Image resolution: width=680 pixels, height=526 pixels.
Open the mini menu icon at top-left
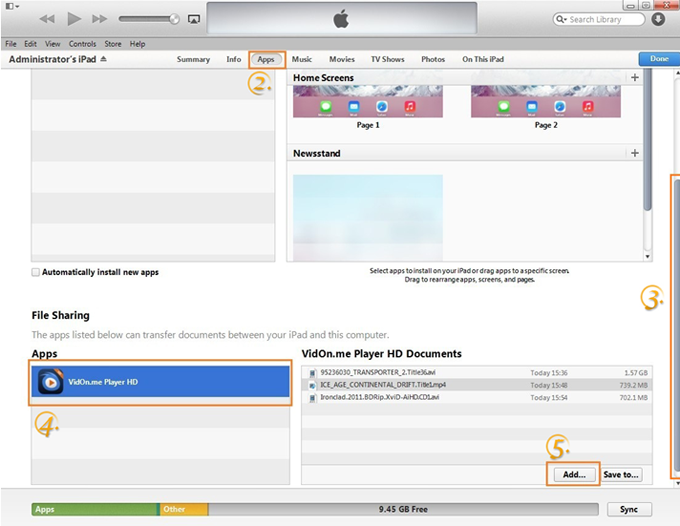point(11,6)
